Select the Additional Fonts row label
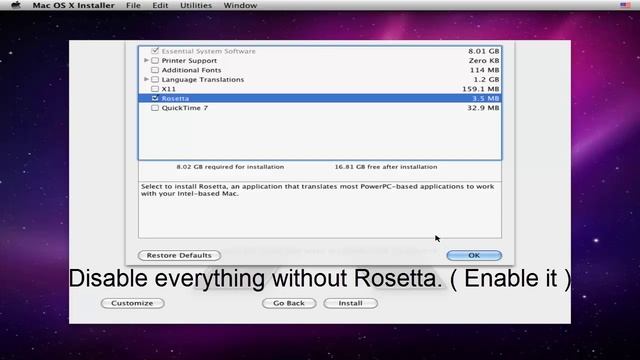The height and width of the screenshot is (360, 640). [x=191, y=70]
